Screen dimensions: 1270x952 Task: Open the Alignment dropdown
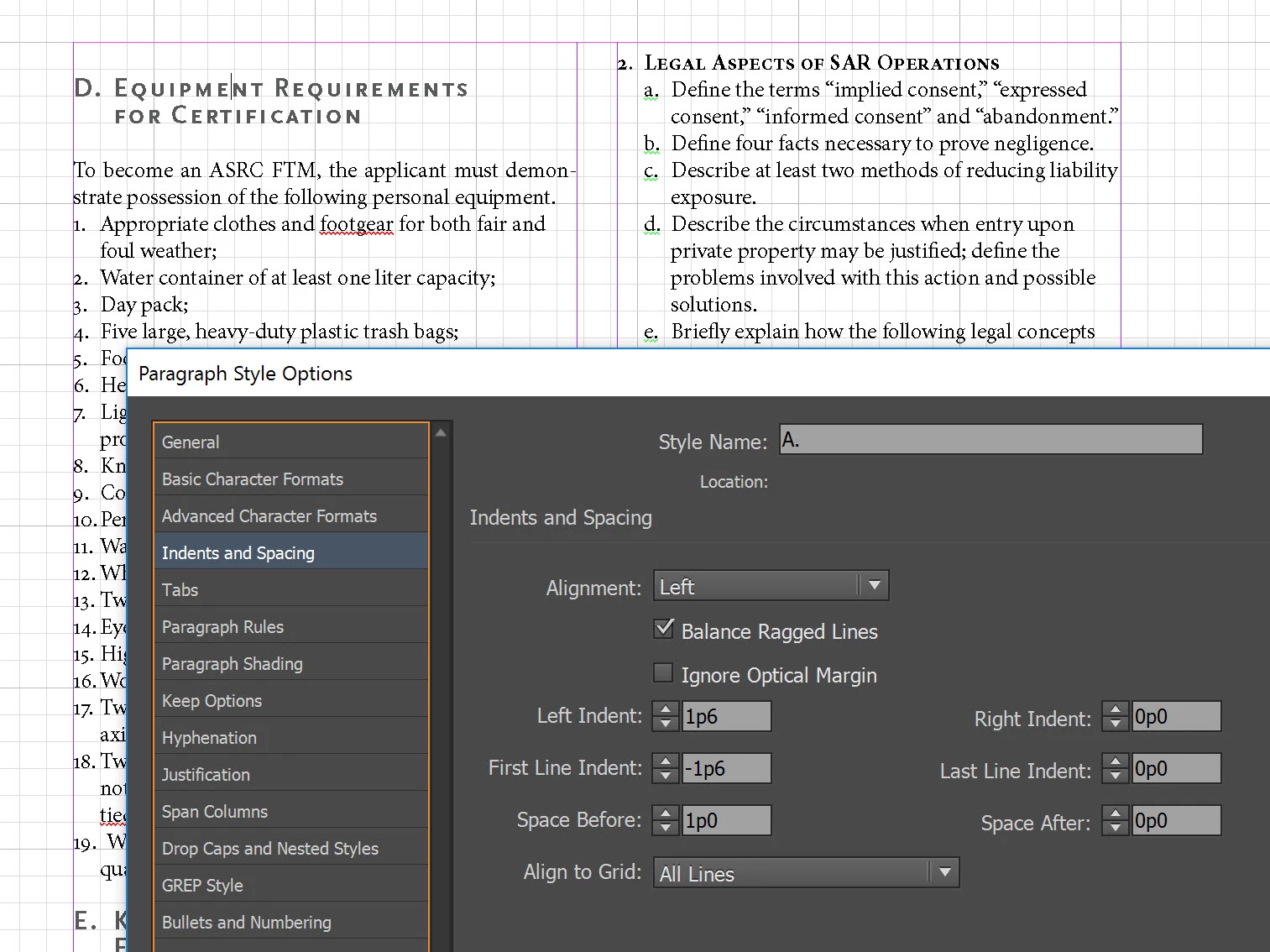(x=771, y=586)
